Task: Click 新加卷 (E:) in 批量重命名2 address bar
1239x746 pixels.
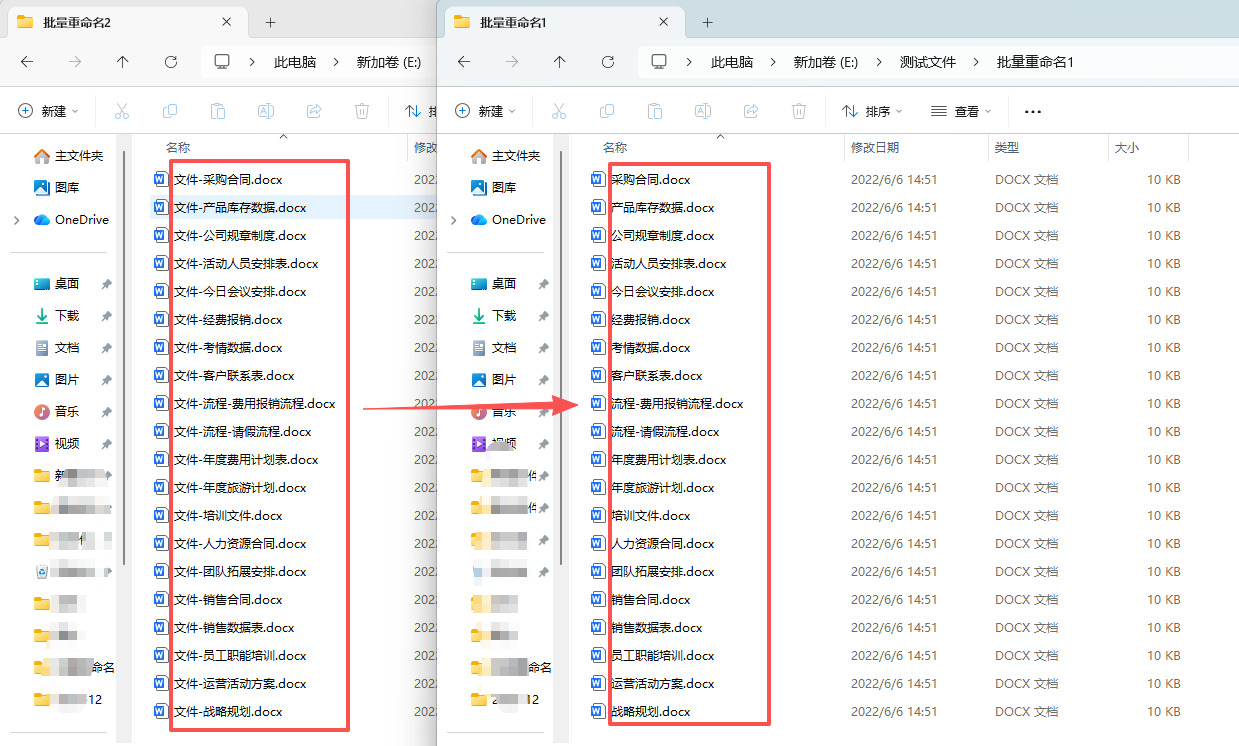Action: pyautogui.click(x=389, y=62)
